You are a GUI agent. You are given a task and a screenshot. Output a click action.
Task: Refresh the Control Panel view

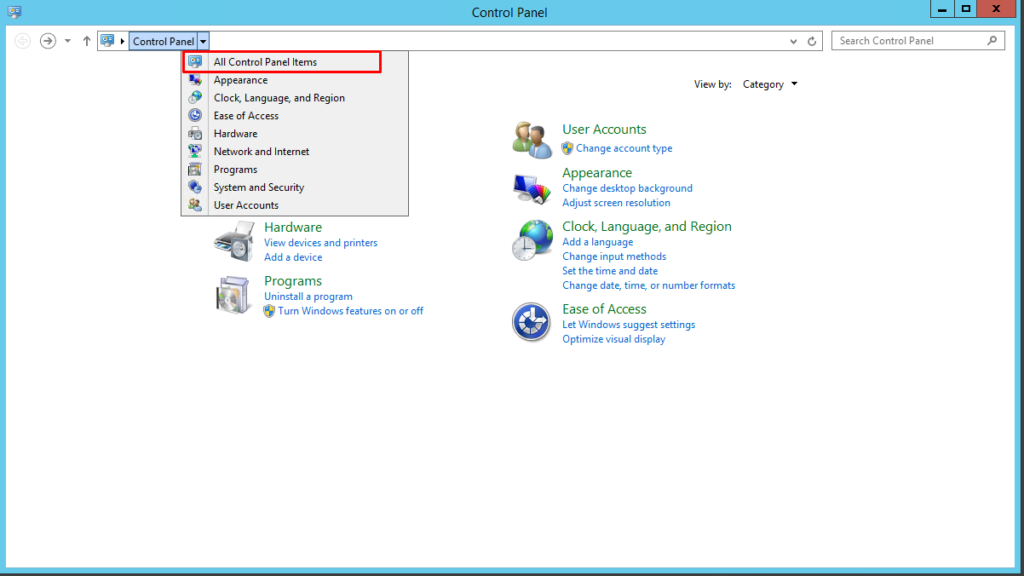pyautogui.click(x=812, y=41)
